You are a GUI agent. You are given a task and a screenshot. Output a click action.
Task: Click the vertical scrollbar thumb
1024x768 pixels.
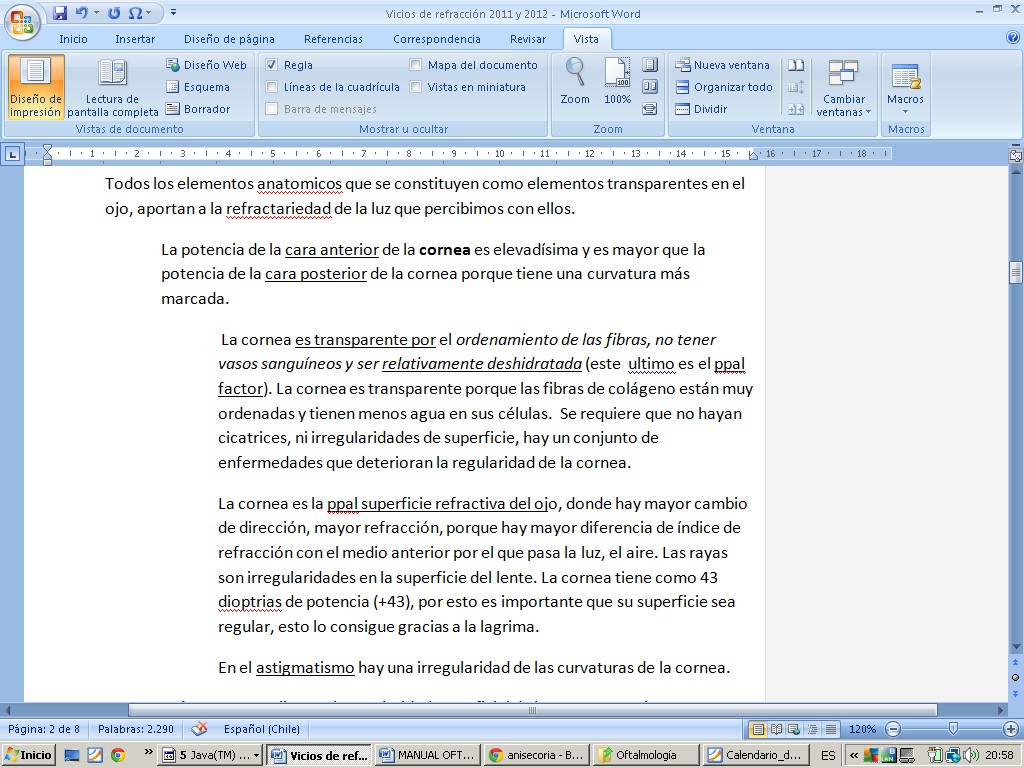[1016, 272]
